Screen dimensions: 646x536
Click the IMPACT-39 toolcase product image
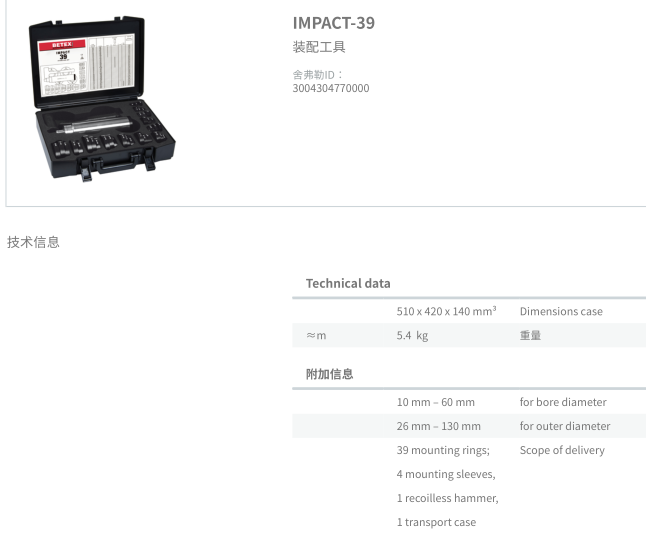coord(102,98)
